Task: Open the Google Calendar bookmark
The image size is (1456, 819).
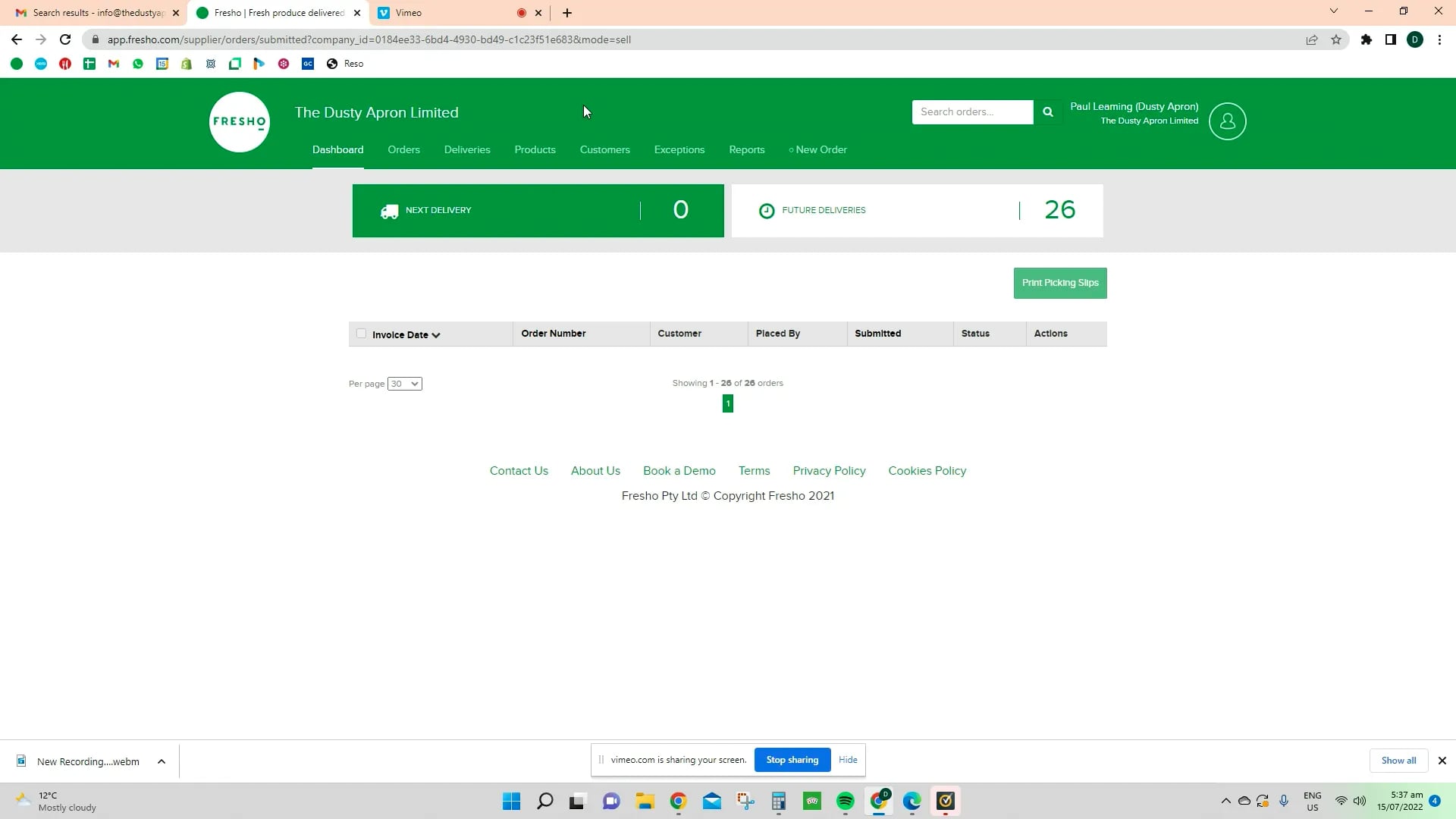Action: 162,64
